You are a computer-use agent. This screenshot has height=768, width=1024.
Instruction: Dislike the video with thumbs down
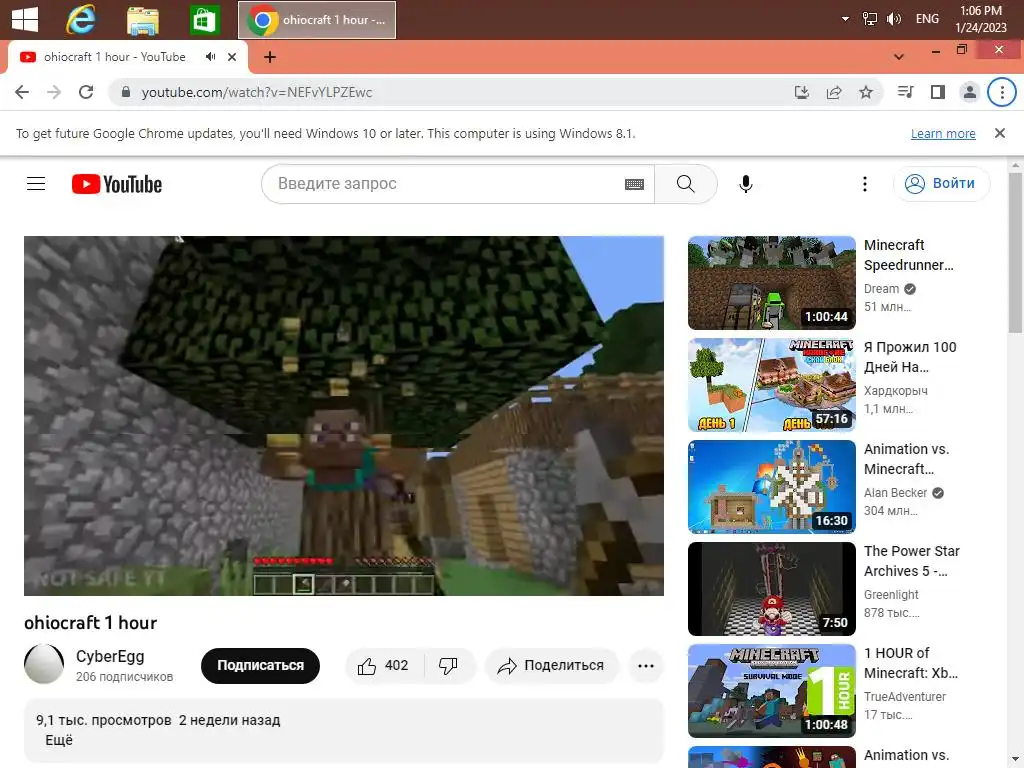[449, 665]
